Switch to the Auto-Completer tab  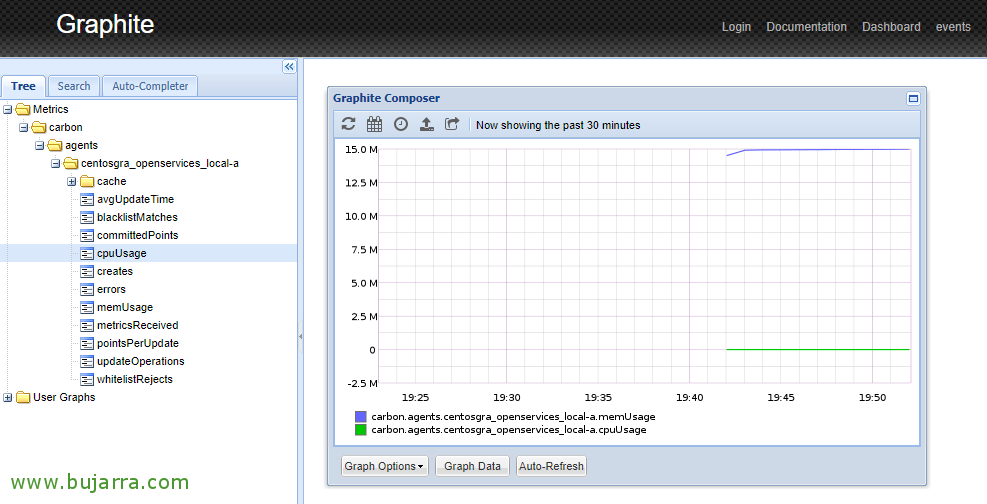tap(150, 86)
